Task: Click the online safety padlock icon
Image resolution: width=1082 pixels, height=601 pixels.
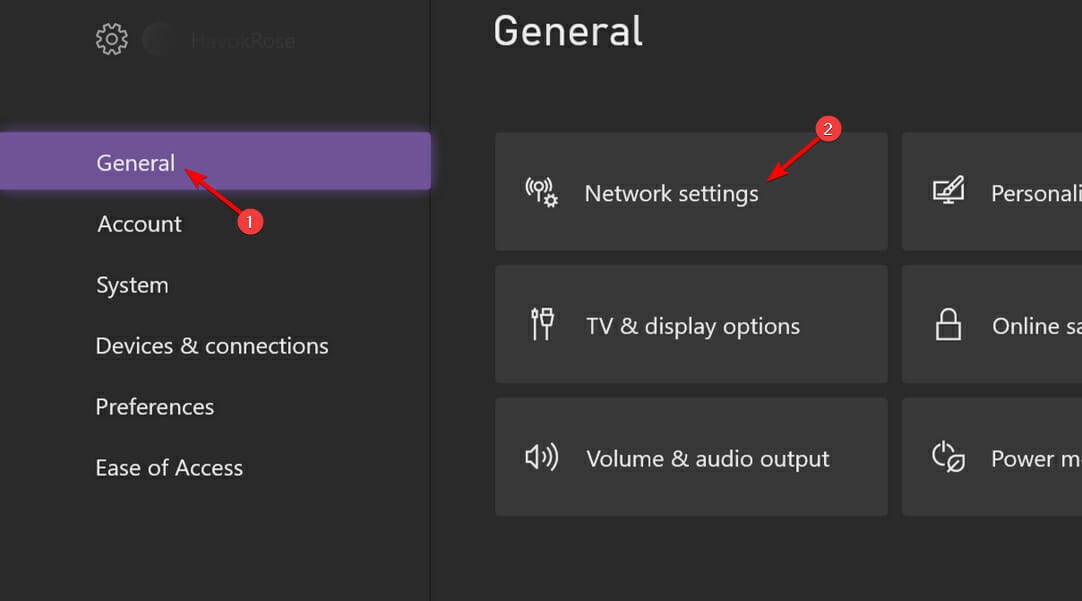Action: coord(948,324)
